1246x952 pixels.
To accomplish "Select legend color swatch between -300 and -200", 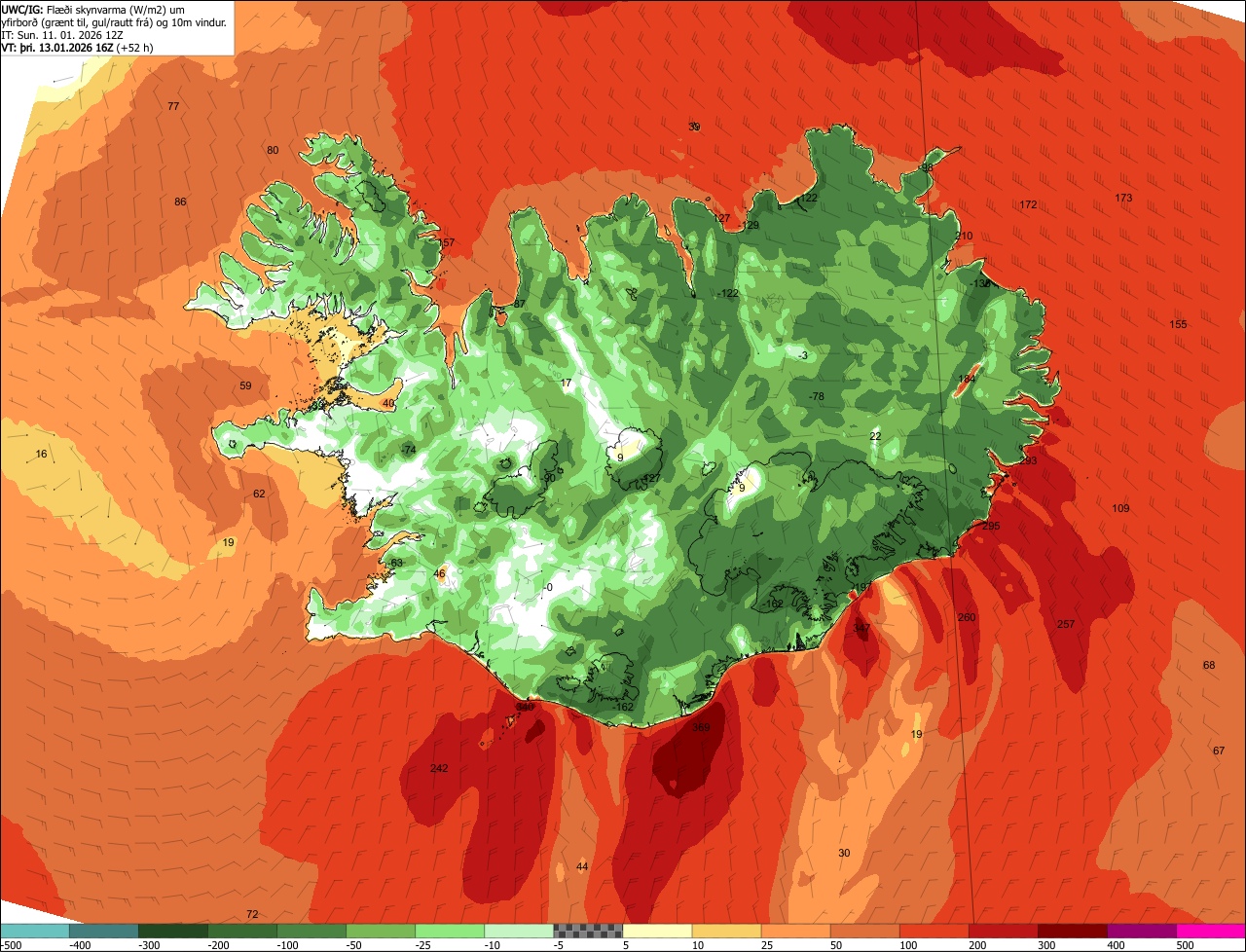I will pos(172,930).
